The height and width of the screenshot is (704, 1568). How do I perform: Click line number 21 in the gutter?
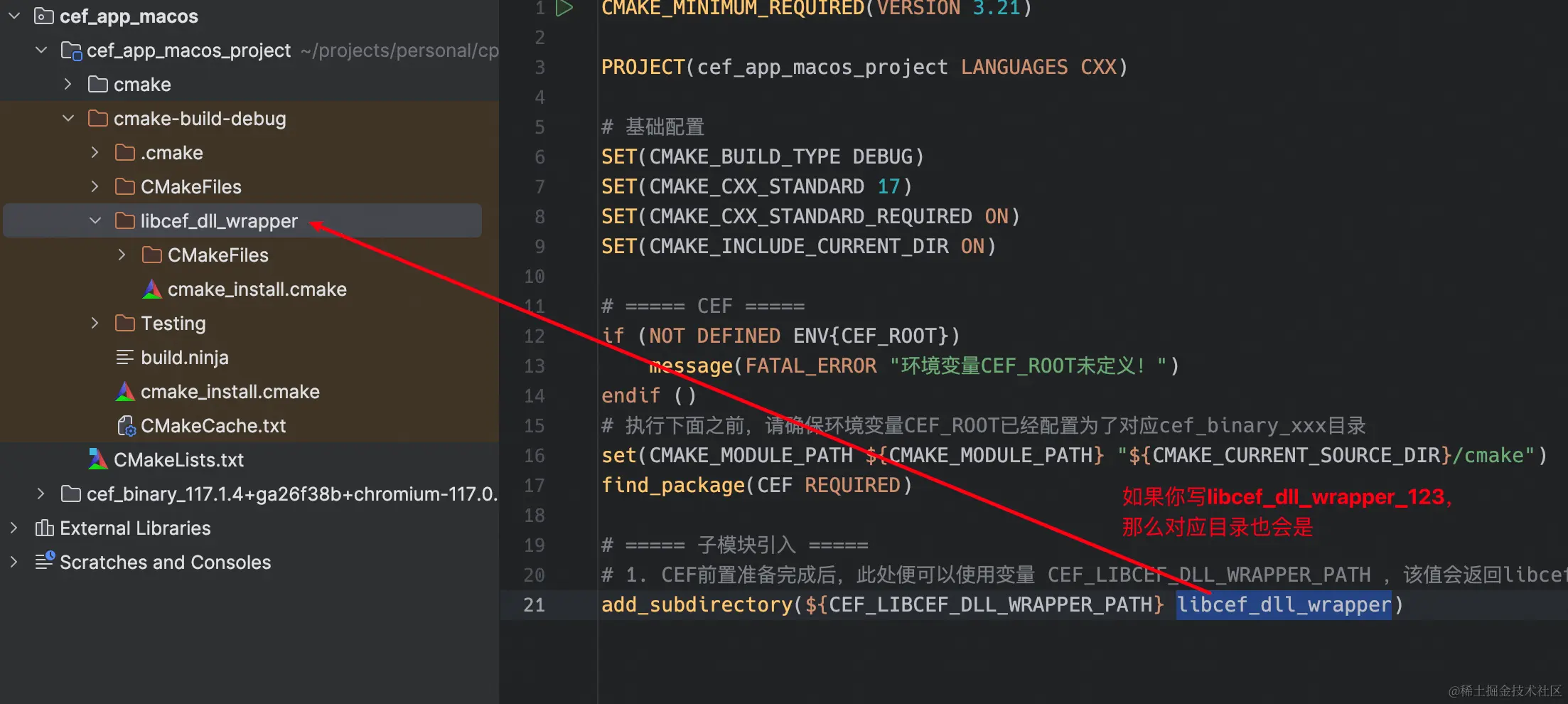[x=534, y=604]
